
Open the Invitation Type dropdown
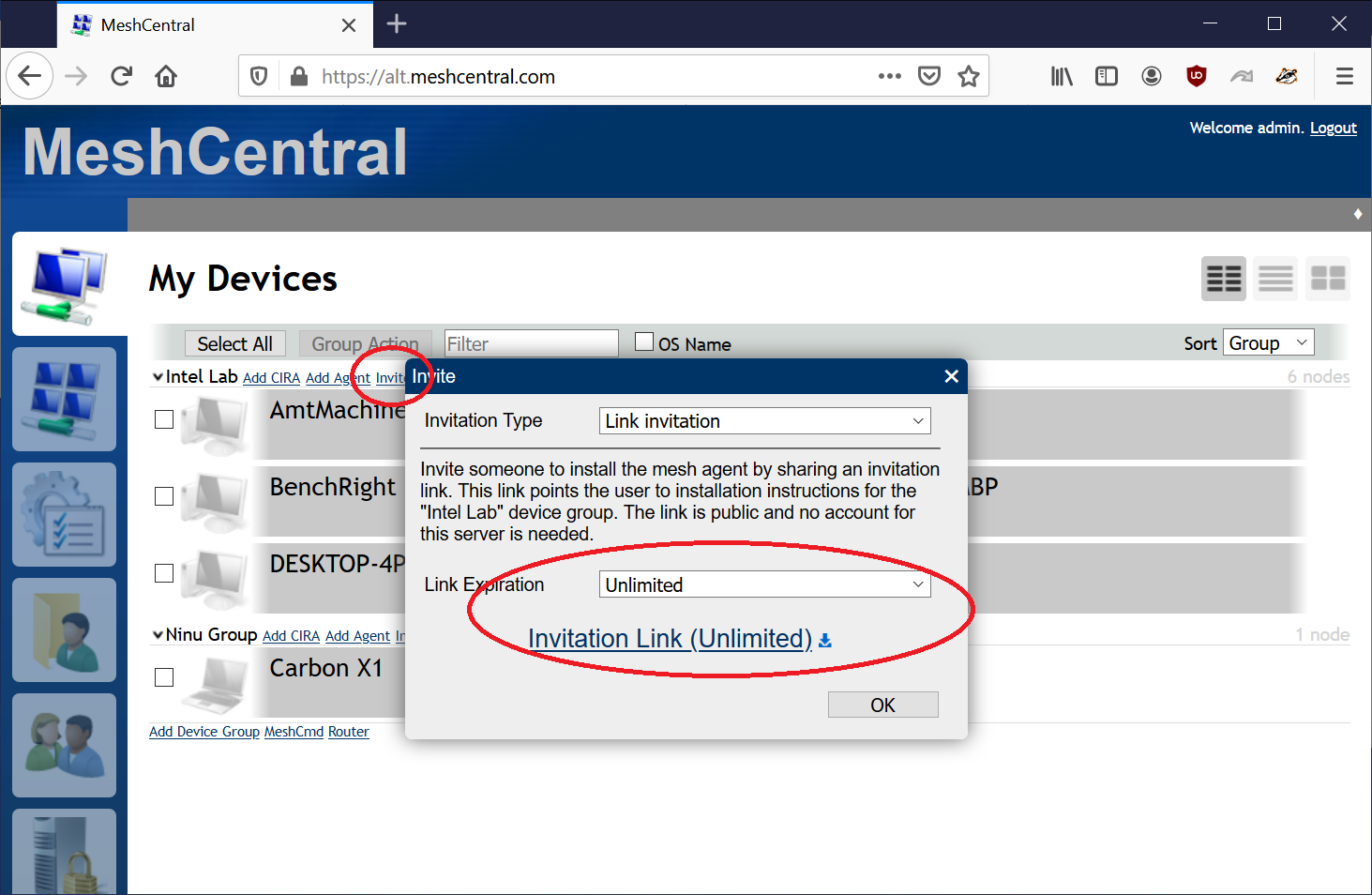coord(763,420)
